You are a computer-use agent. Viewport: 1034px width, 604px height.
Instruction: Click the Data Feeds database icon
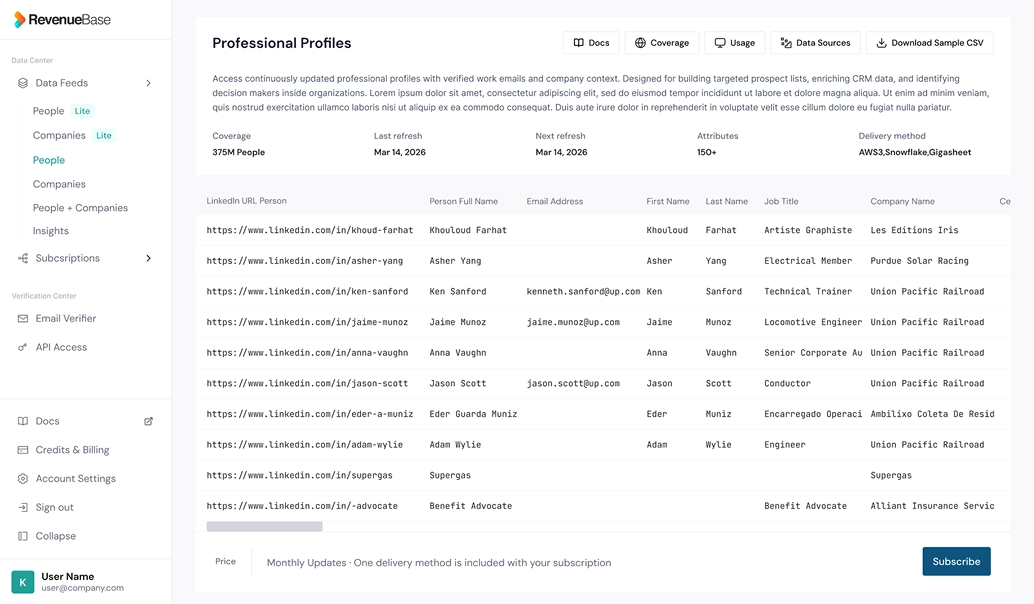[x=22, y=83]
